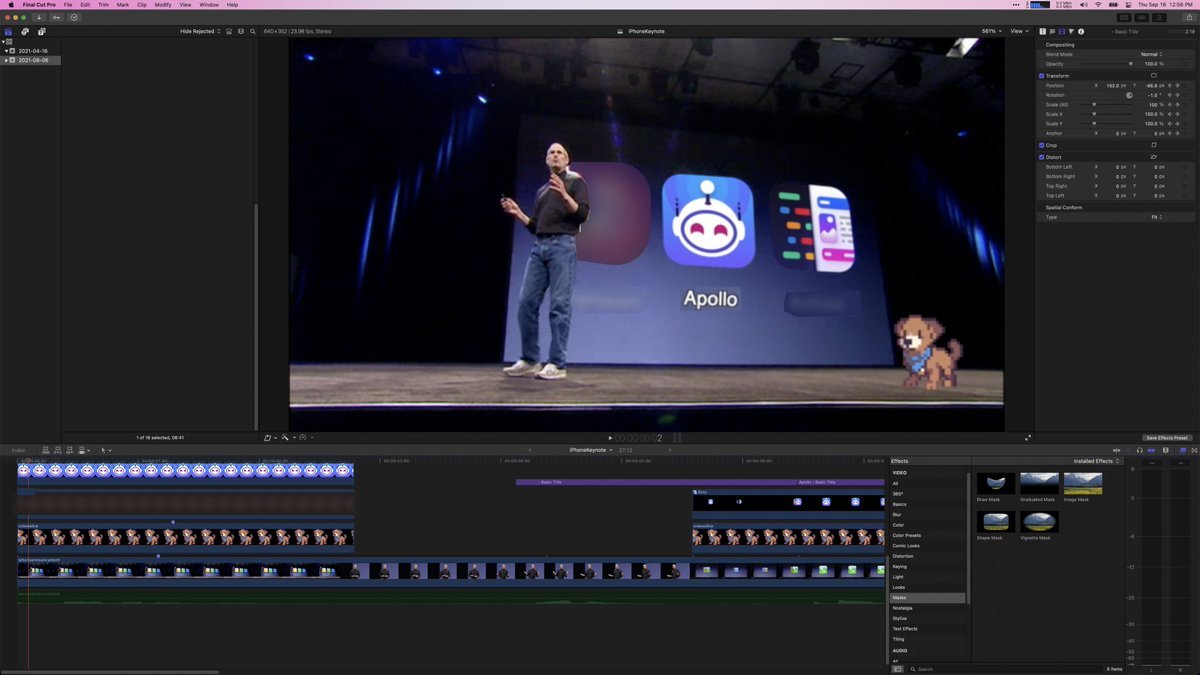Viewport: 1200px width, 675px height.
Task: Open the Blend Mode Normal dropdown
Action: 1151,54
